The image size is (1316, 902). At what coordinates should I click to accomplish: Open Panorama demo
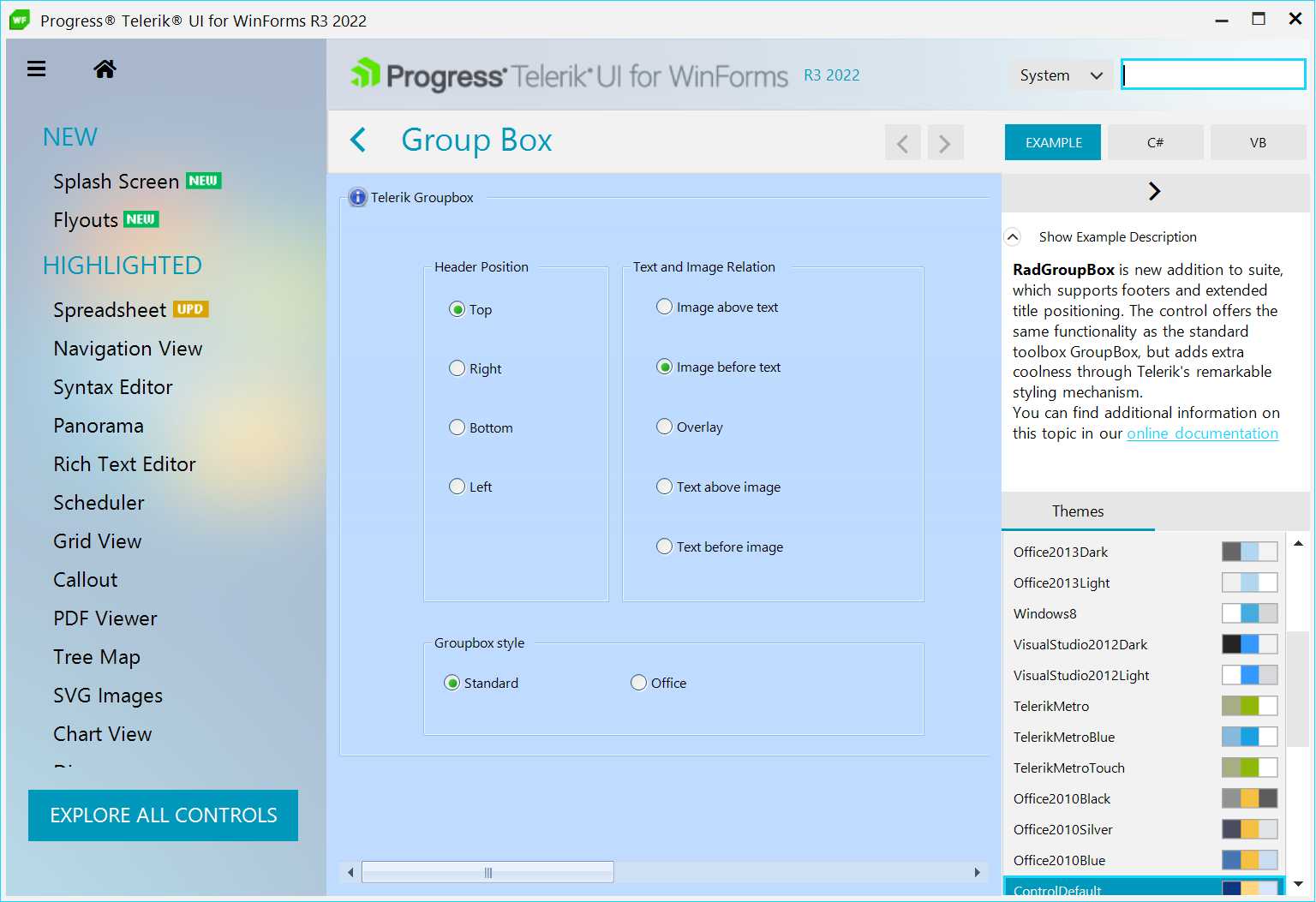pyautogui.click(x=99, y=426)
